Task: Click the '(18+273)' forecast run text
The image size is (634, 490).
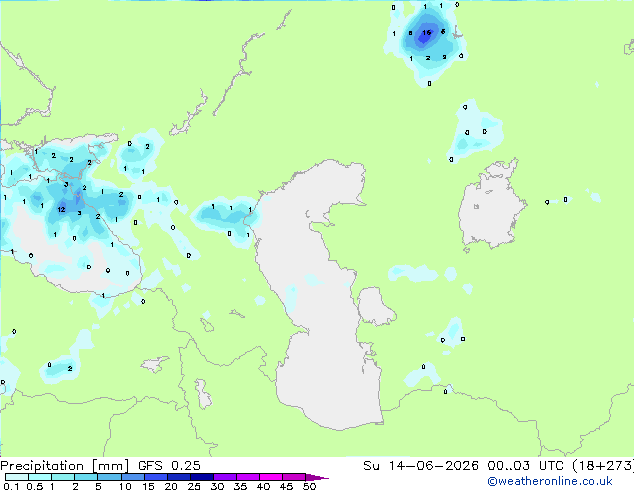Action: click(x=603, y=466)
